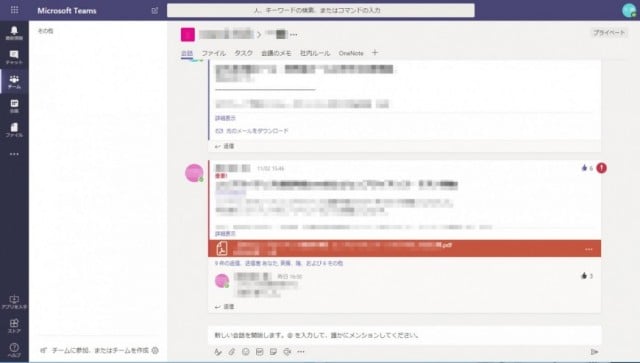Click the pink team avatar square

tap(188, 35)
